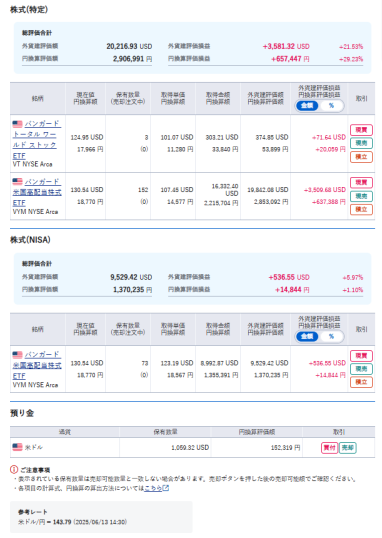Click the ご注意事項 info icon
Viewport: 382px width, 538px height.
point(14,469)
